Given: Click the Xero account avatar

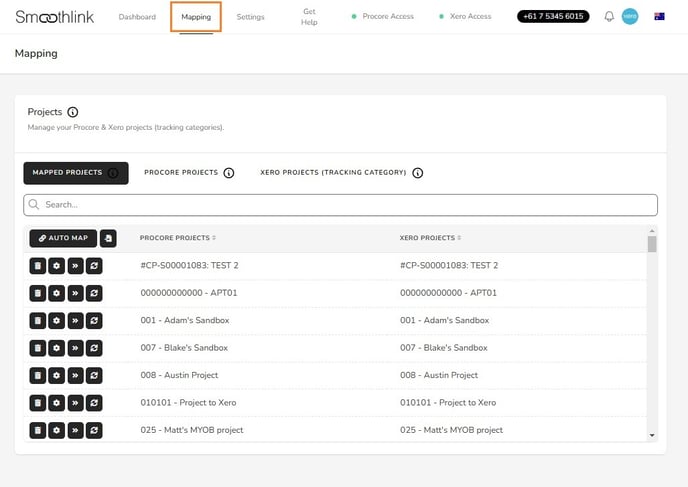Looking at the screenshot, I should (630, 17).
